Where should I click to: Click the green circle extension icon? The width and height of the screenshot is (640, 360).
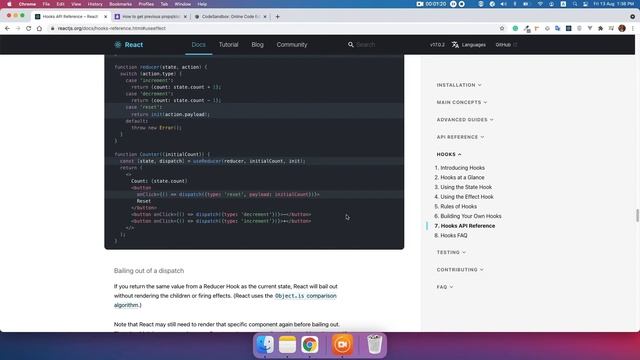point(515,28)
